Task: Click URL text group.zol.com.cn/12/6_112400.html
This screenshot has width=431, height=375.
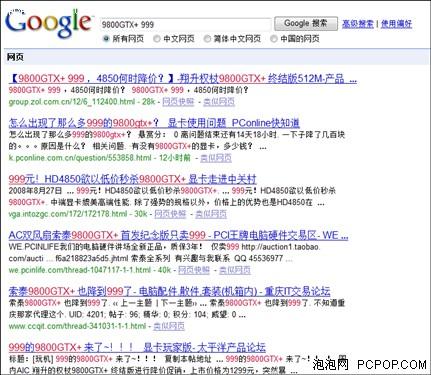Action: tap(72, 102)
